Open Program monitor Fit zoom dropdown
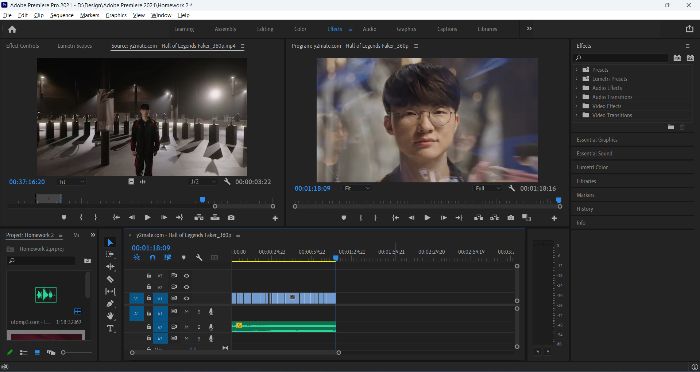This screenshot has width=700, height=372. [x=357, y=188]
